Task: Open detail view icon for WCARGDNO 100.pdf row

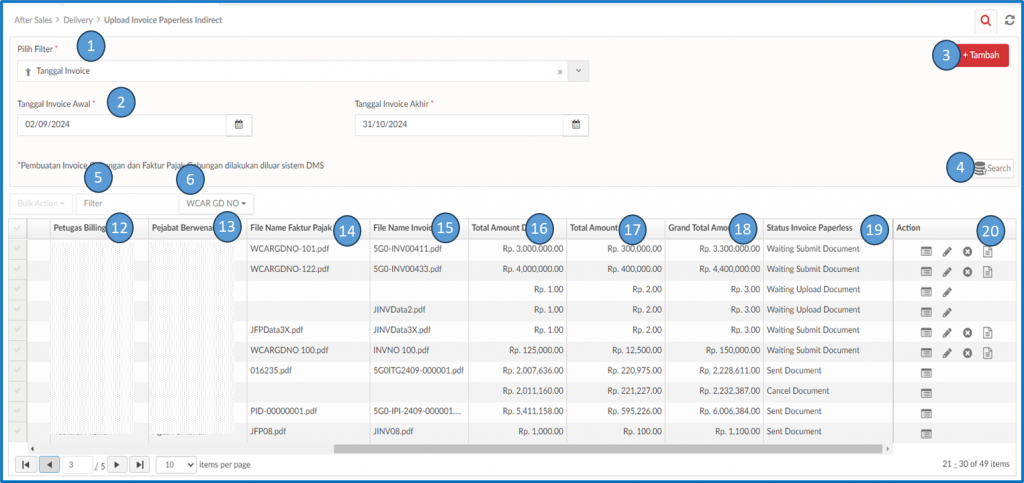Action: click(926, 353)
